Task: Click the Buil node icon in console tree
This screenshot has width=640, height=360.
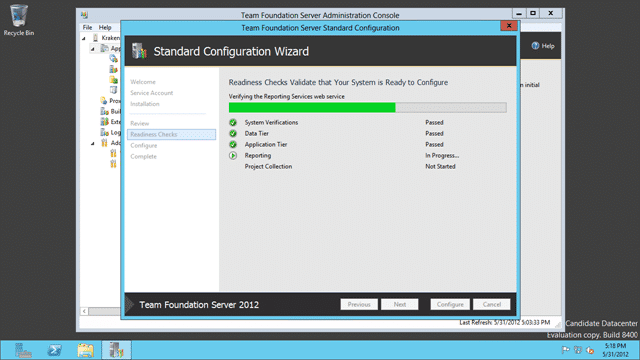Action: point(104,111)
